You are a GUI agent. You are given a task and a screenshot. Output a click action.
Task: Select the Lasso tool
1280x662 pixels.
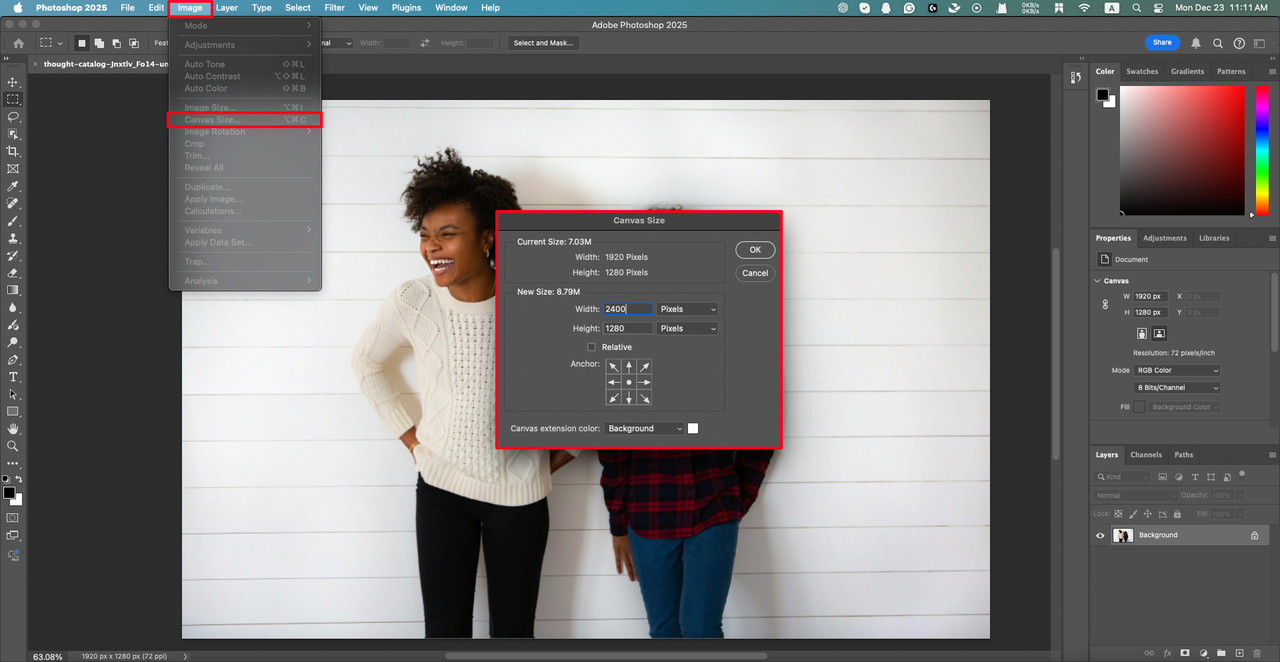(13, 117)
